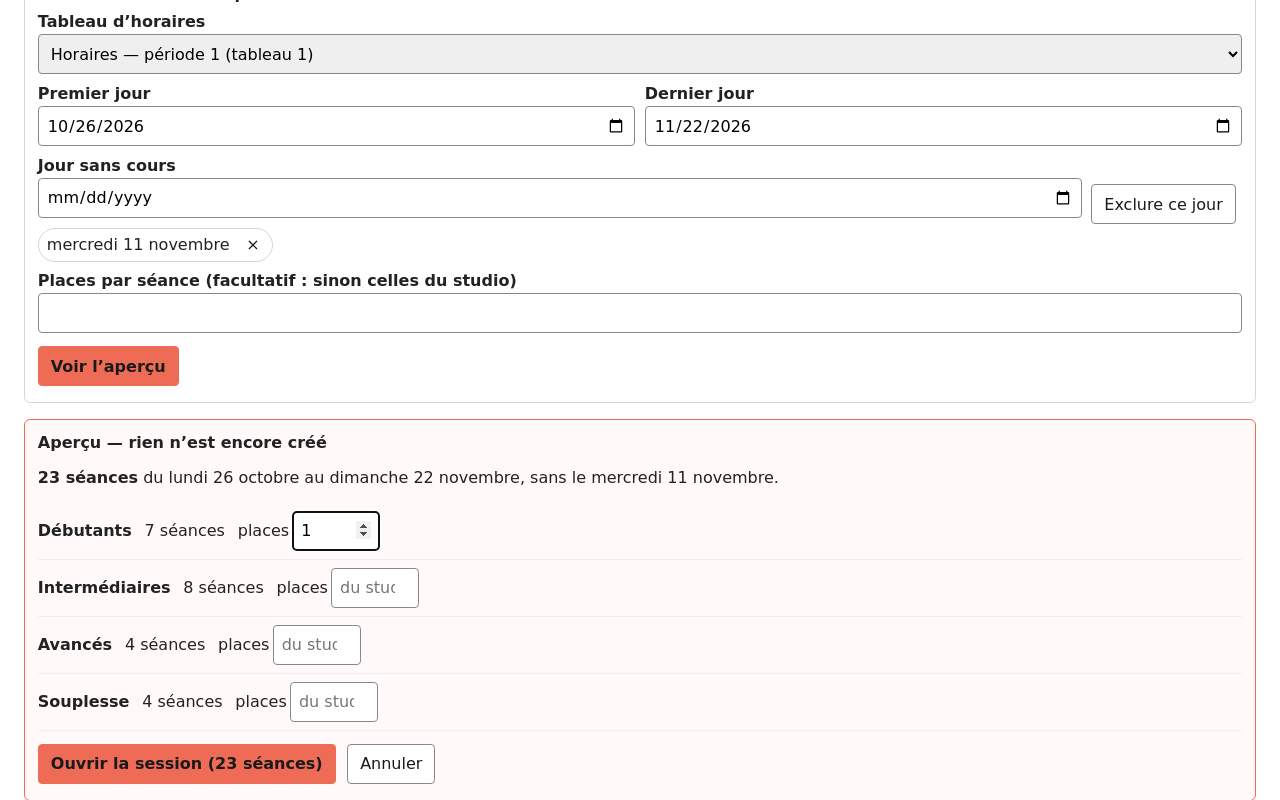Focus the Avancés places field
This screenshot has height=800, width=1280.
(x=317, y=645)
